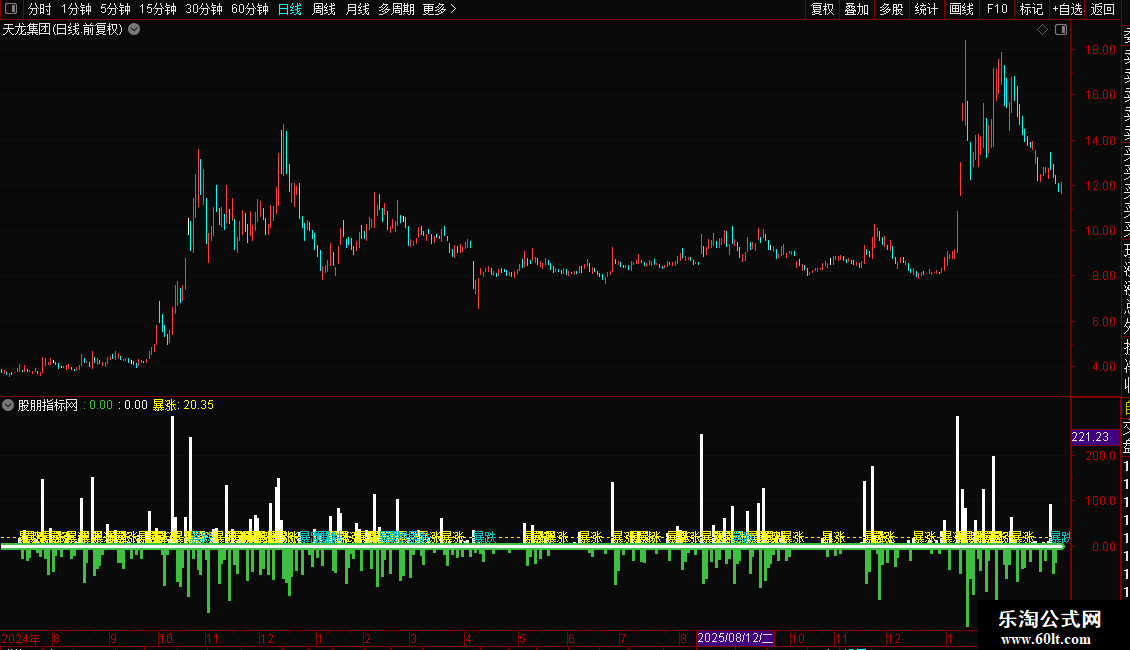Click the 221.23 indicator axis label

1095,437
